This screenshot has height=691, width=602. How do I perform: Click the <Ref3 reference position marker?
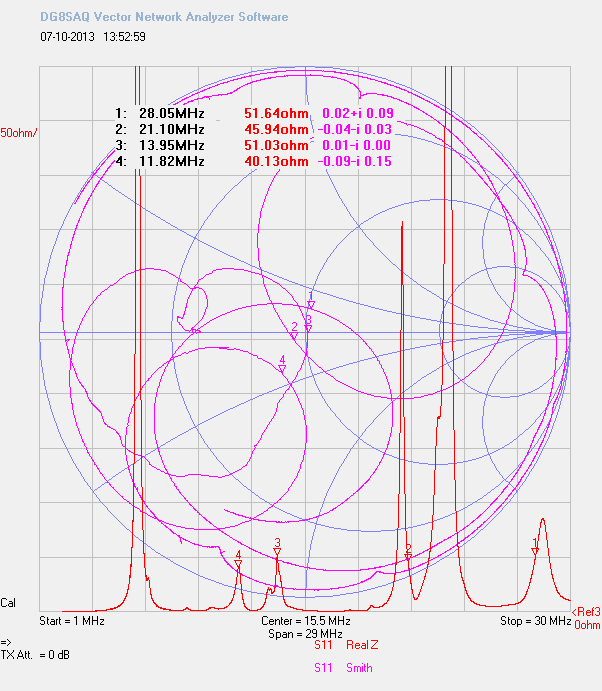pos(586,612)
